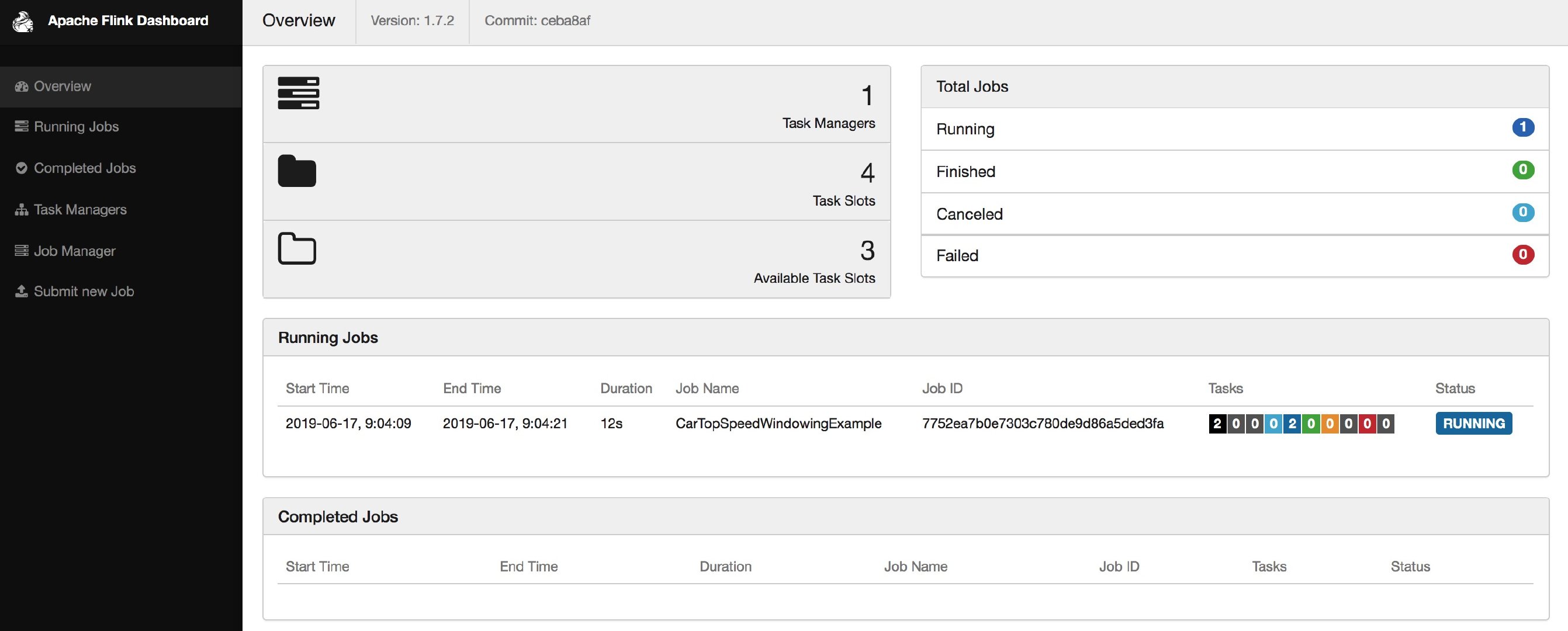Open the CarTopSpeedWindowingExample job
Image resolution: width=1568 pixels, height=631 pixels.
[x=778, y=424]
